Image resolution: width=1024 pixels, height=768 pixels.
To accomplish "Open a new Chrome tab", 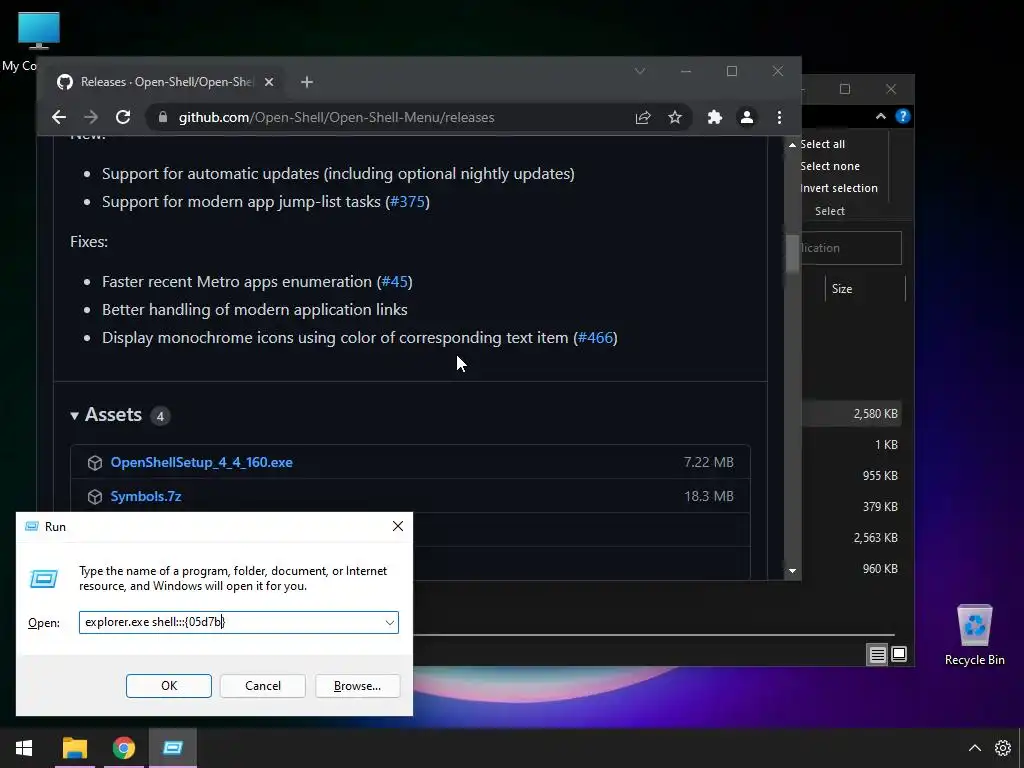I will [307, 82].
